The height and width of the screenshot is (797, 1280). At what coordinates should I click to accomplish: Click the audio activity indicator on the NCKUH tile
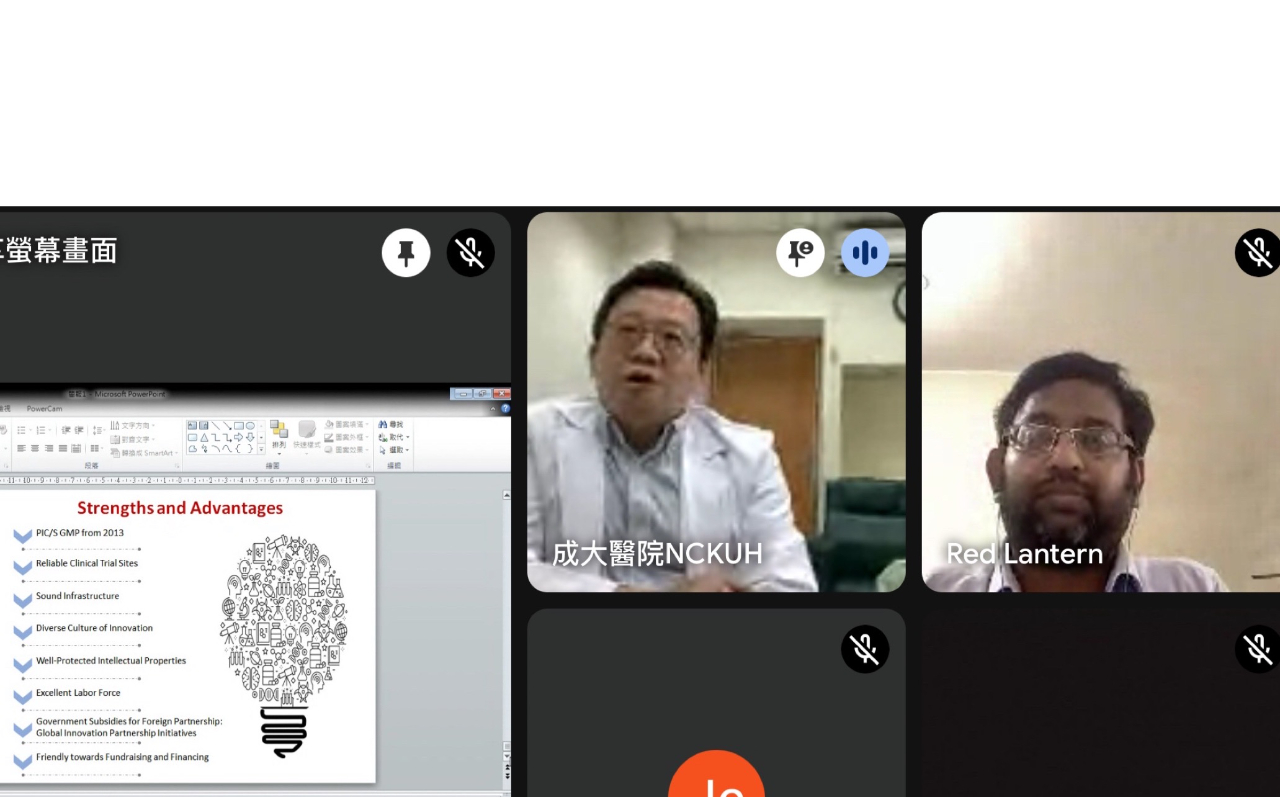coord(865,253)
